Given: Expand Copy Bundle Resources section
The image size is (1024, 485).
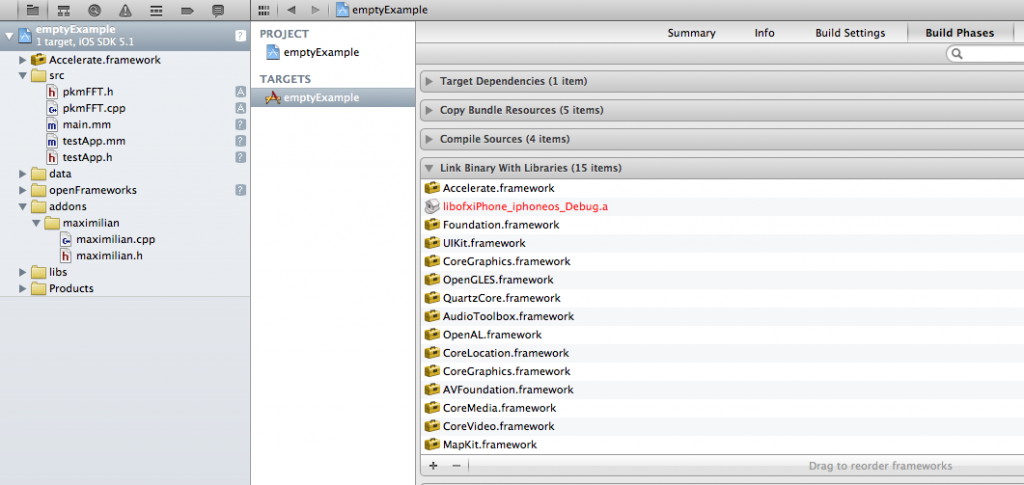Looking at the screenshot, I should [429, 110].
